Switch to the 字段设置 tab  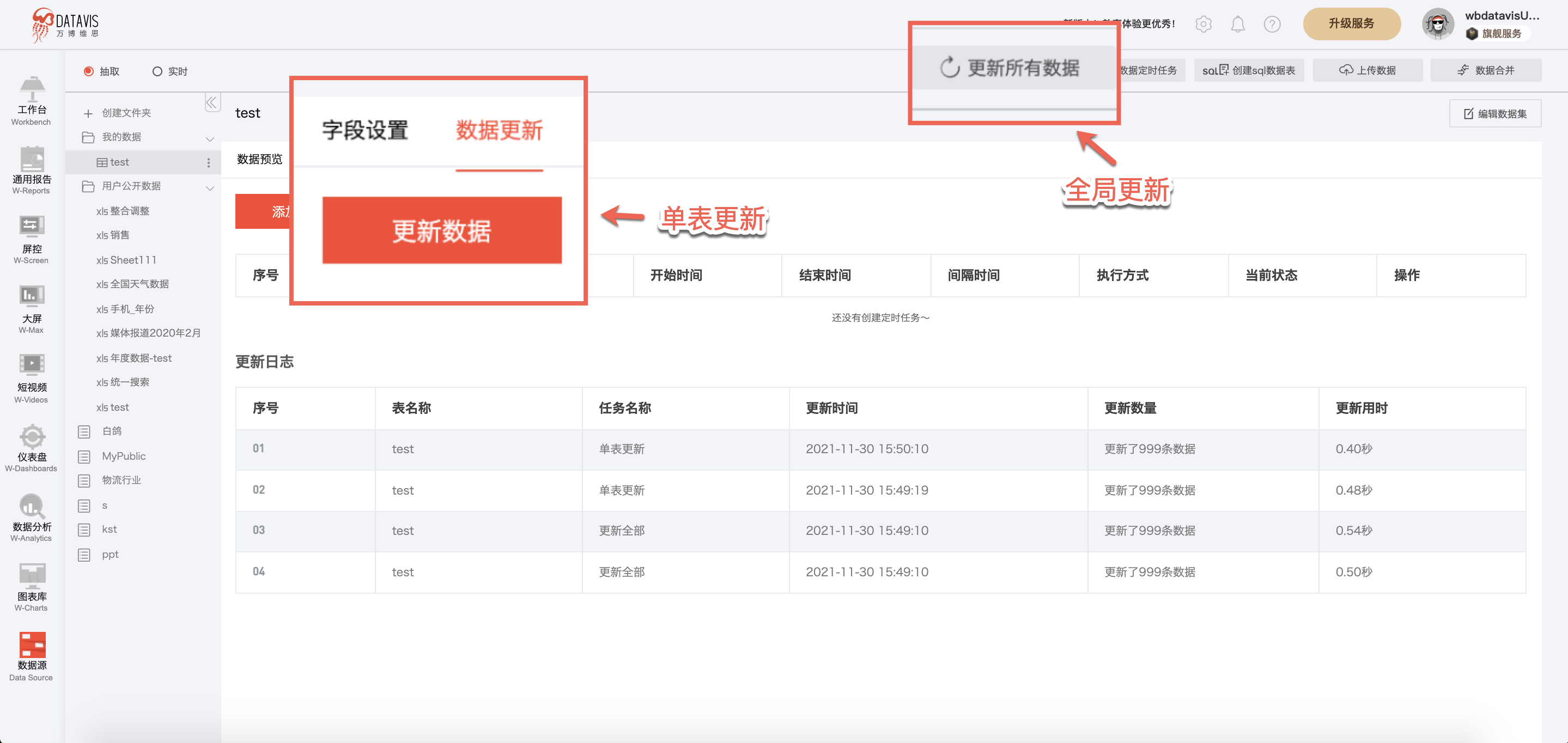pos(365,130)
